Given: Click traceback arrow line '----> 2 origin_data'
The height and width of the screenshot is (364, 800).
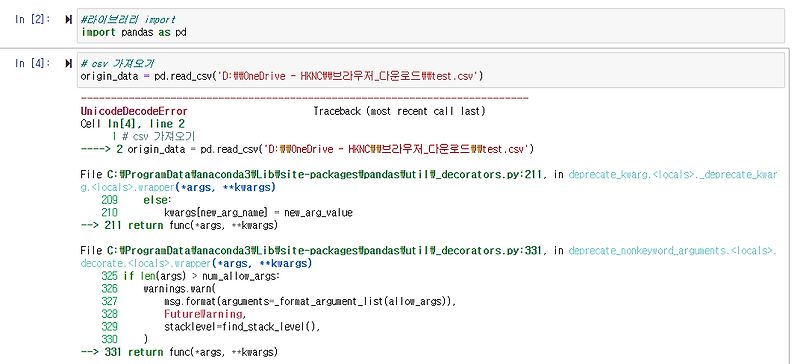Looking at the screenshot, I should click(x=307, y=150).
